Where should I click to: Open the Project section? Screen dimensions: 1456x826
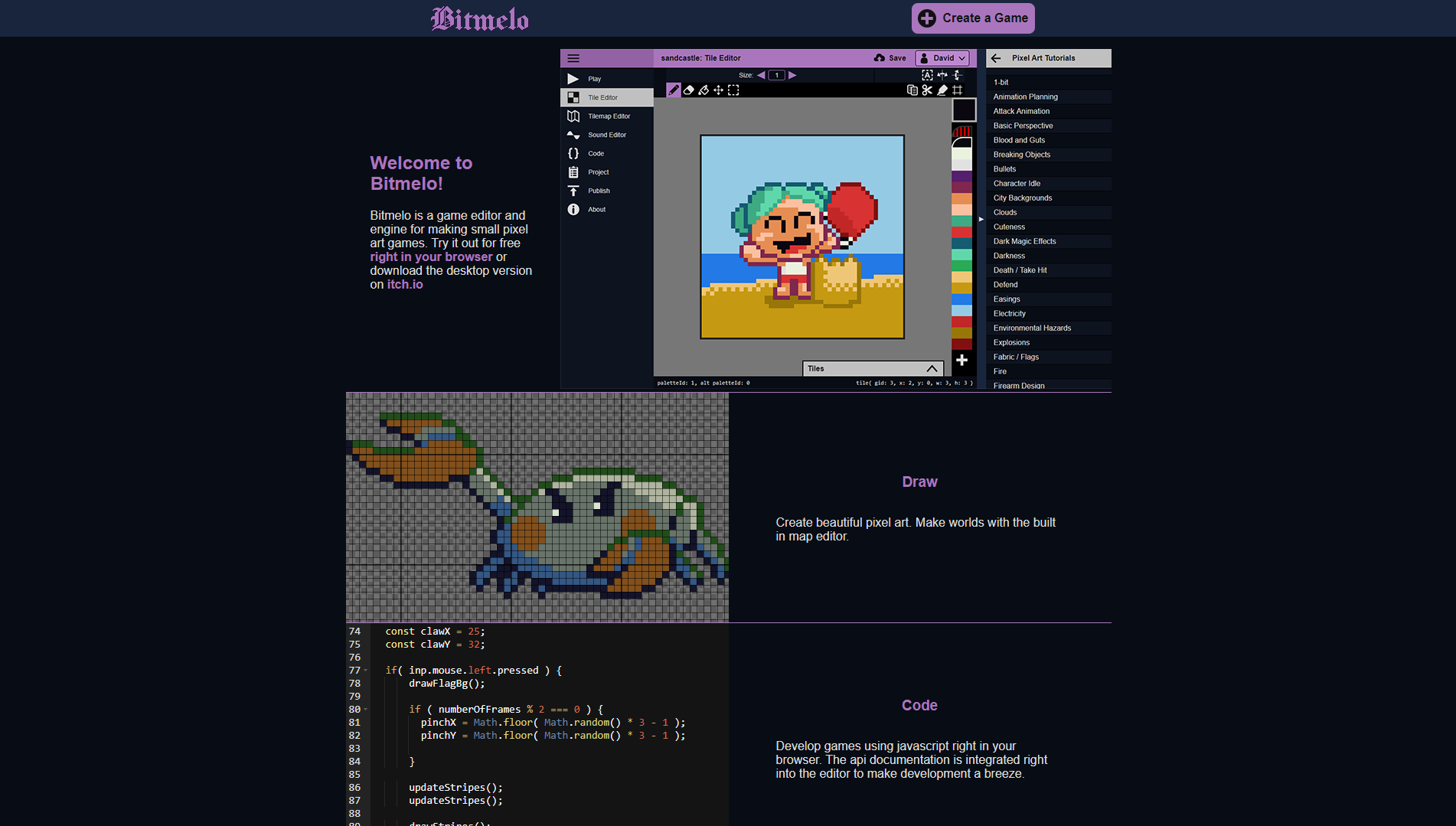[x=607, y=172]
